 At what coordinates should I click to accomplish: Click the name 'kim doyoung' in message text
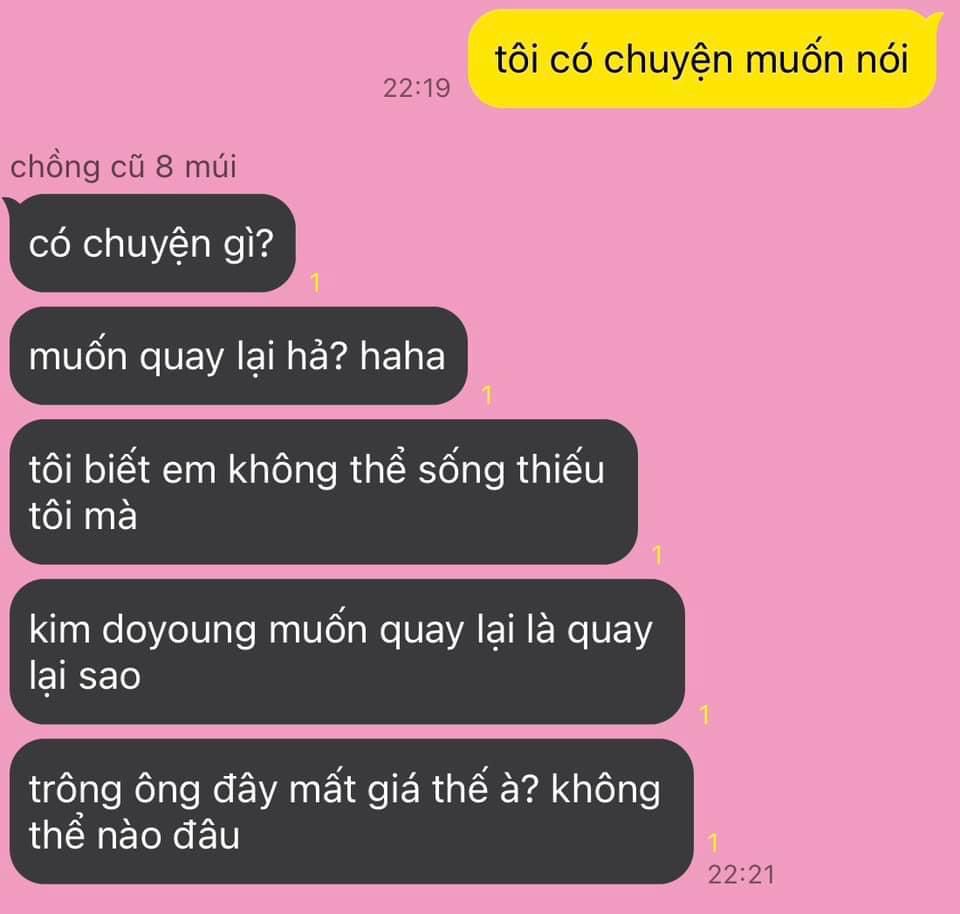(142, 629)
